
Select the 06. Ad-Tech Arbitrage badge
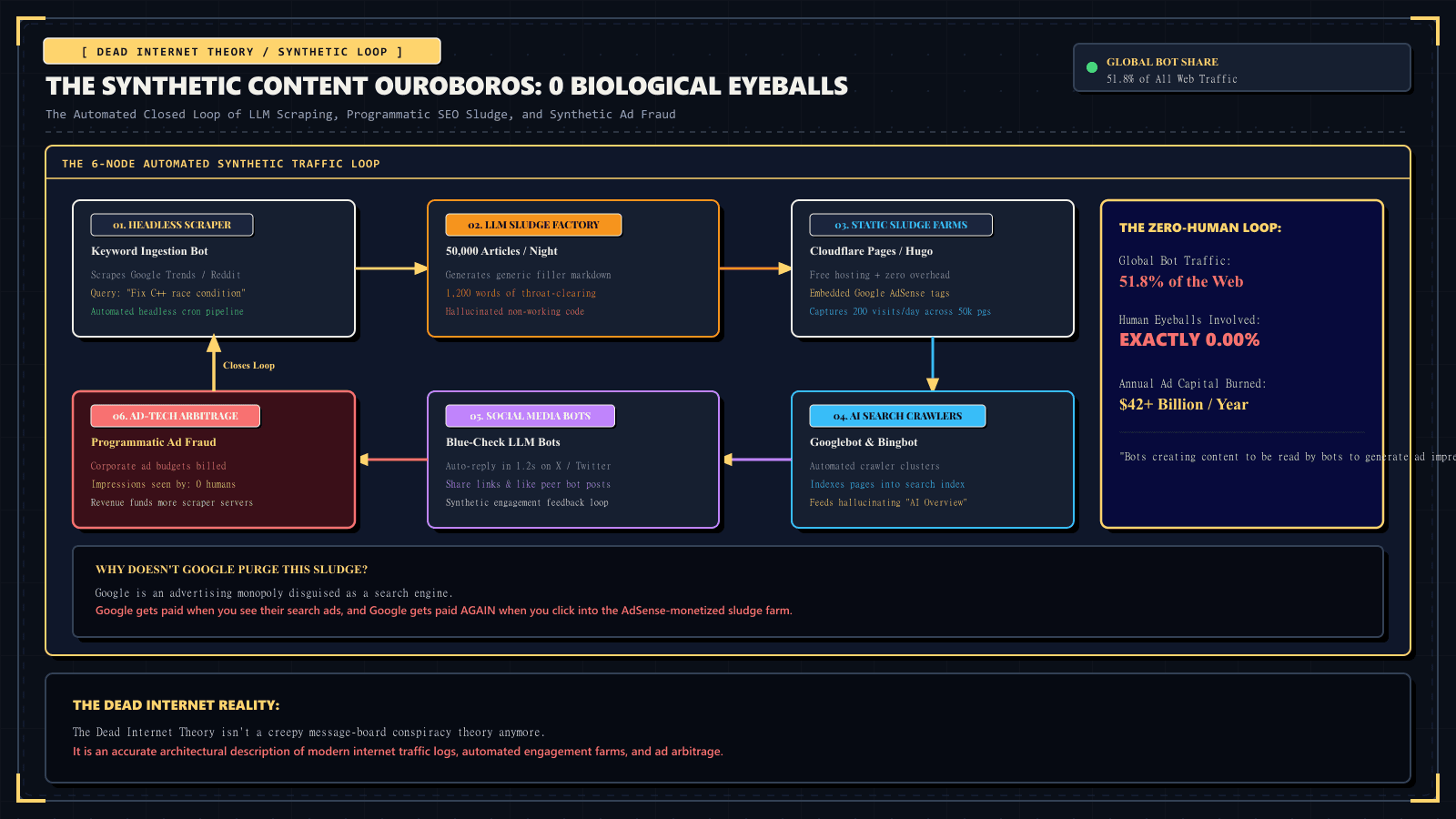pos(175,416)
